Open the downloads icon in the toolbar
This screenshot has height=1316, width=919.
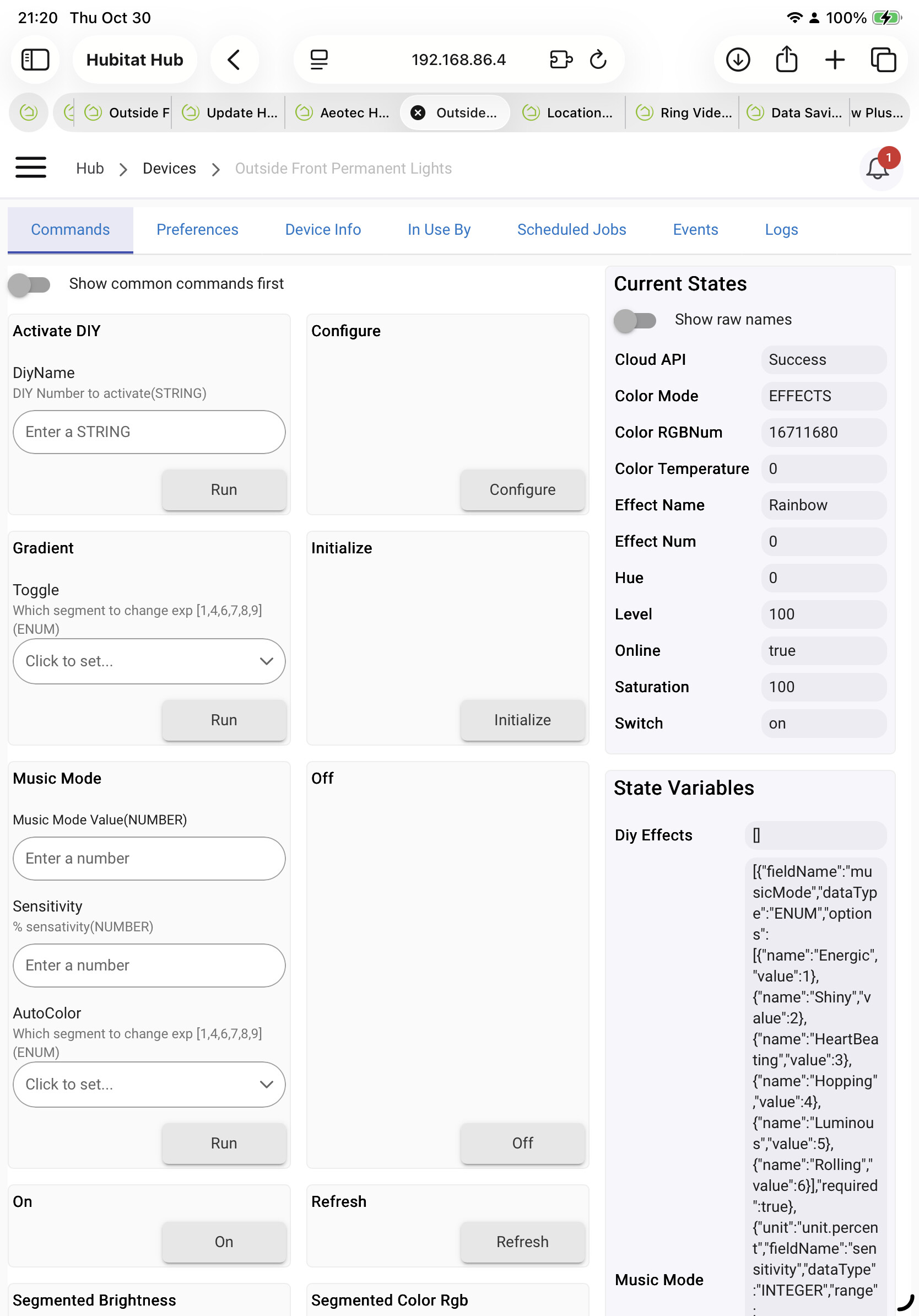click(737, 60)
